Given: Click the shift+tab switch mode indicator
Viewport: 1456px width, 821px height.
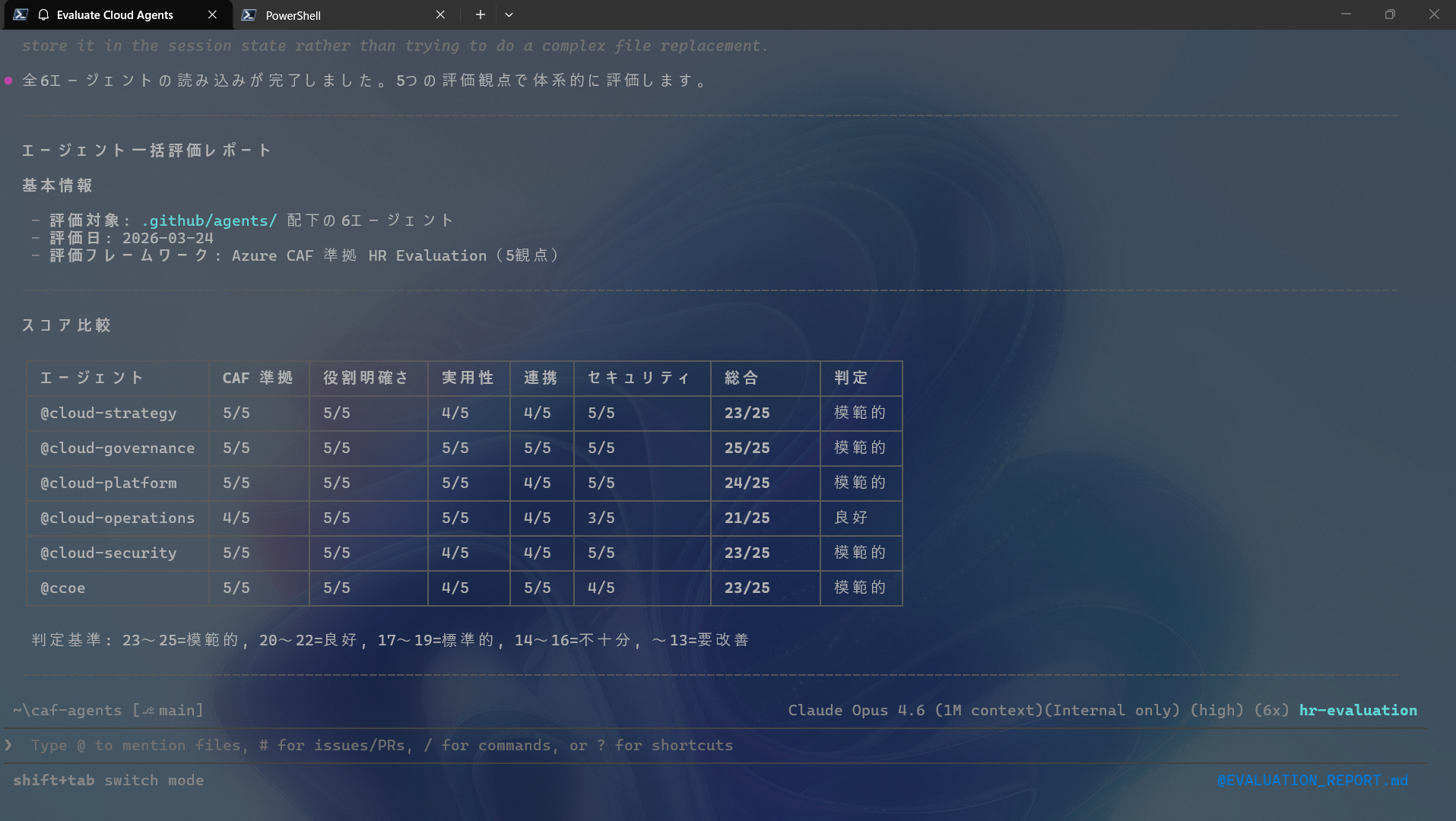Looking at the screenshot, I should [109, 780].
